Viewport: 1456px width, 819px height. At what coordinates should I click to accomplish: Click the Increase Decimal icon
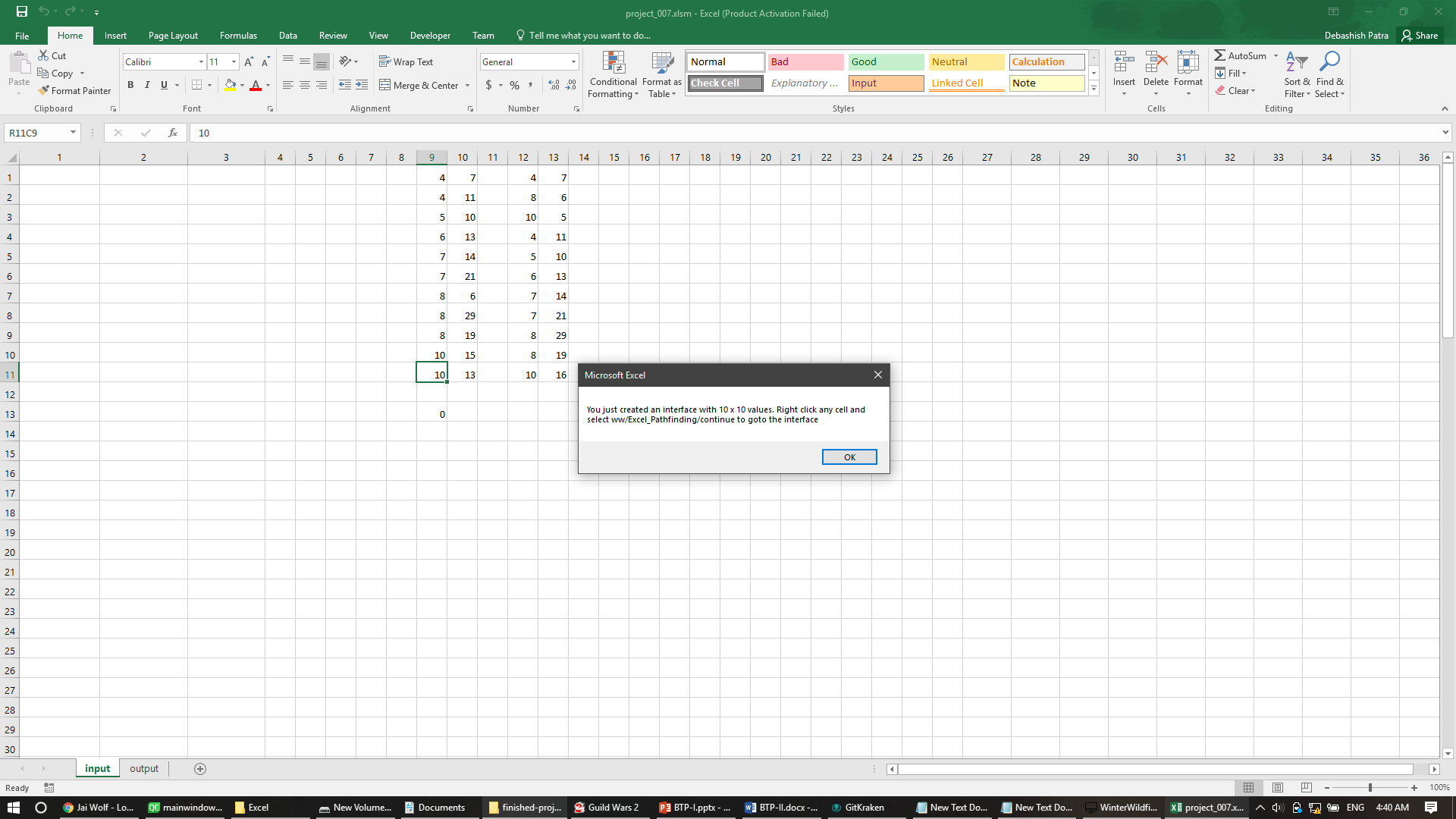point(554,85)
